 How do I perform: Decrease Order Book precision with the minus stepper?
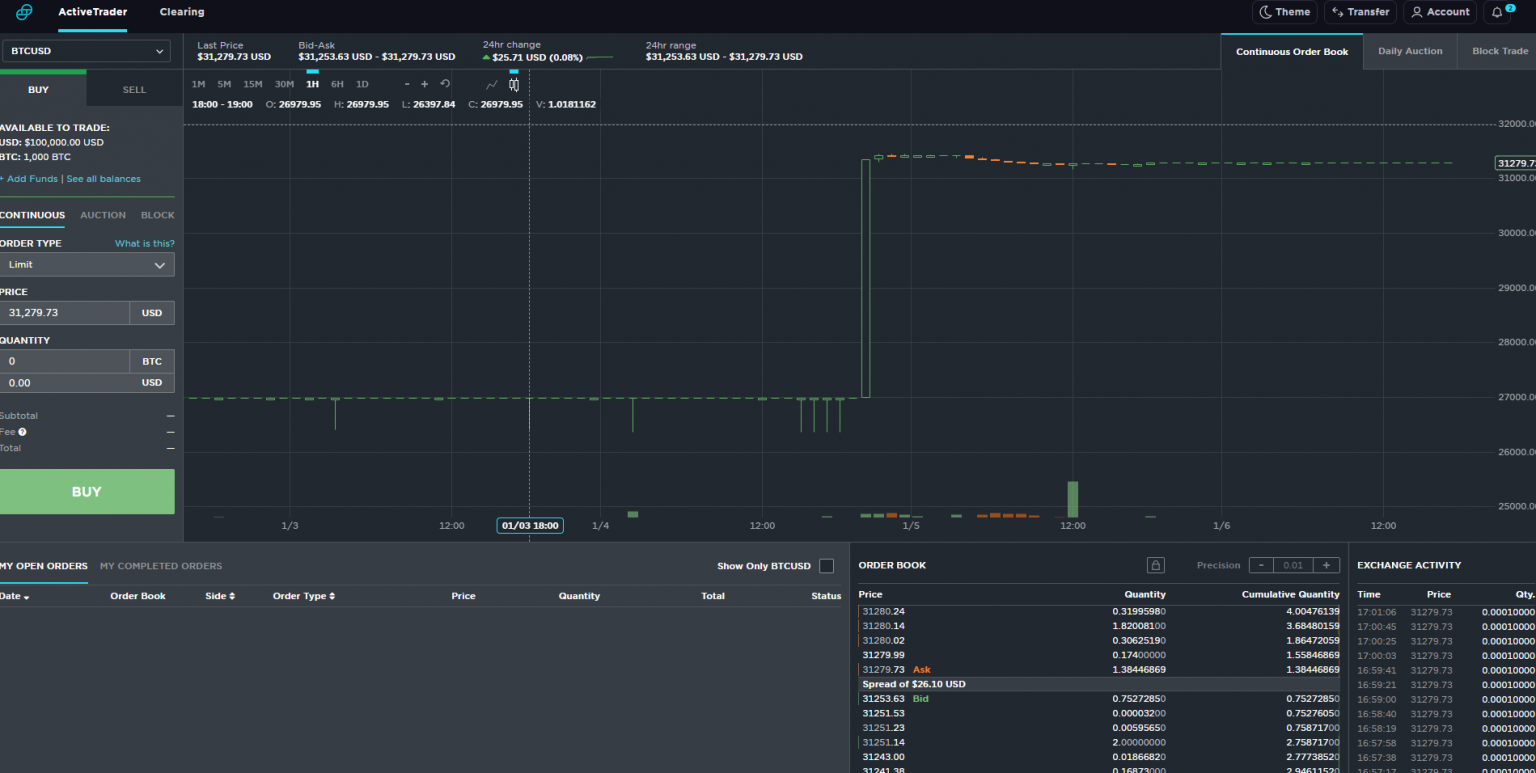1261,565
